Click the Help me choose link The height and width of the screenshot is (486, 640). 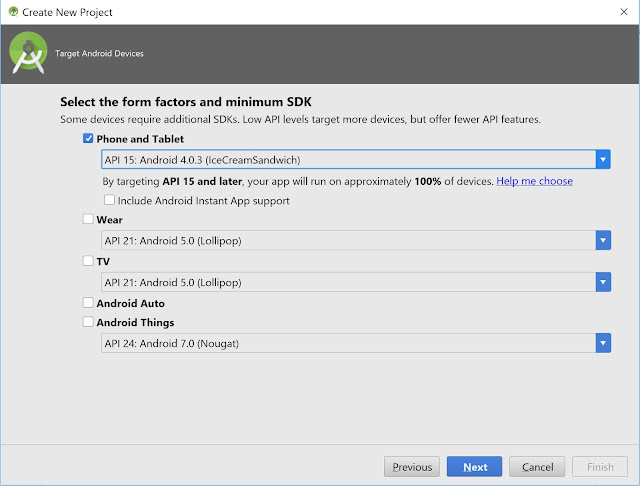(534, 181)
